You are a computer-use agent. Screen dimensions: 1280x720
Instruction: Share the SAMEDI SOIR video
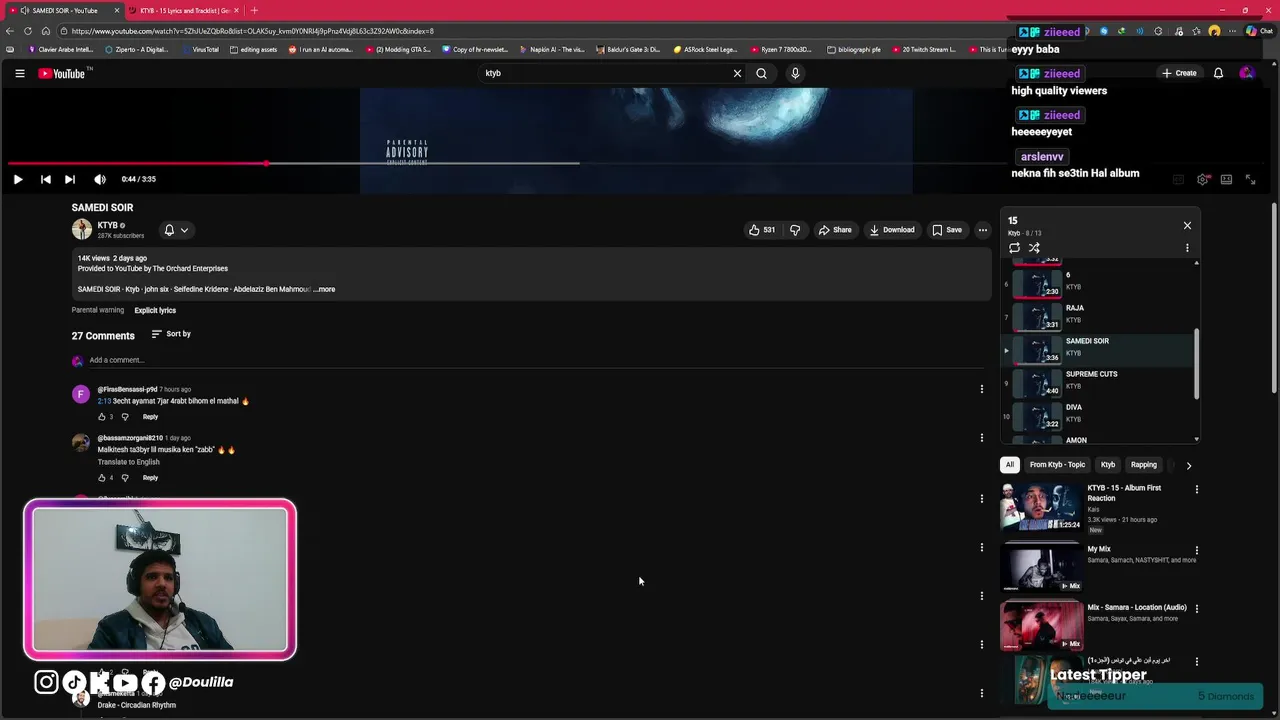(835, 230)
